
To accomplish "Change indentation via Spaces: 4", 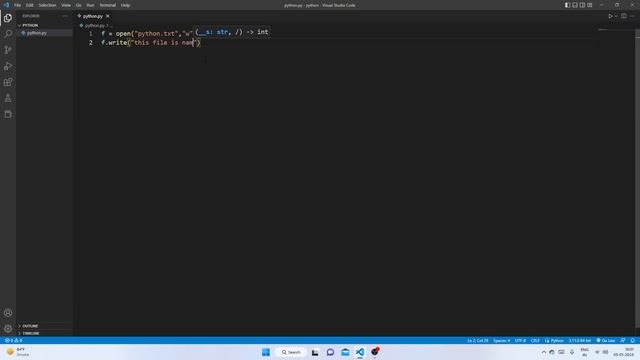I will point(501,340).
